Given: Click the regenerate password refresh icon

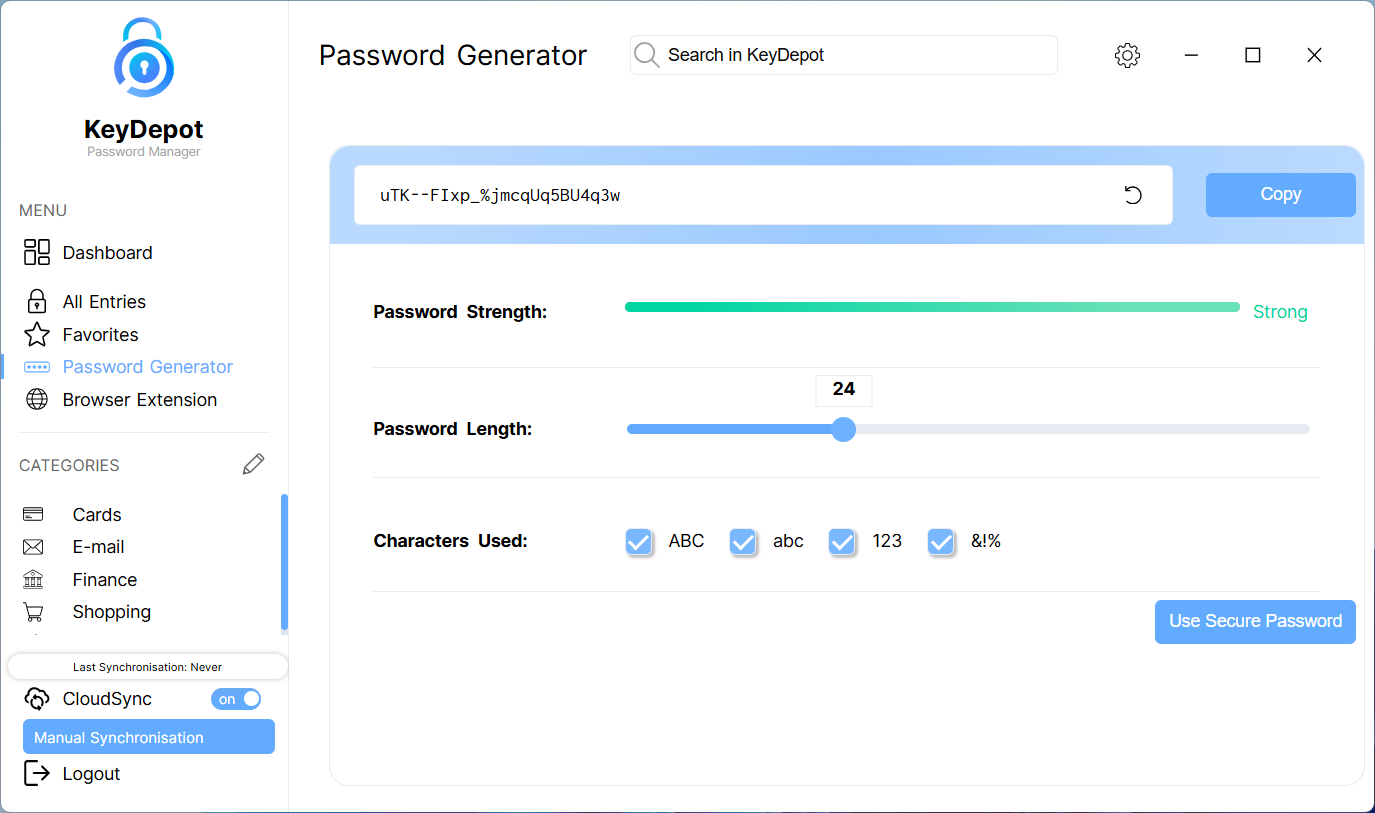Looking at the screenshot, I should tap(1133, 195).
